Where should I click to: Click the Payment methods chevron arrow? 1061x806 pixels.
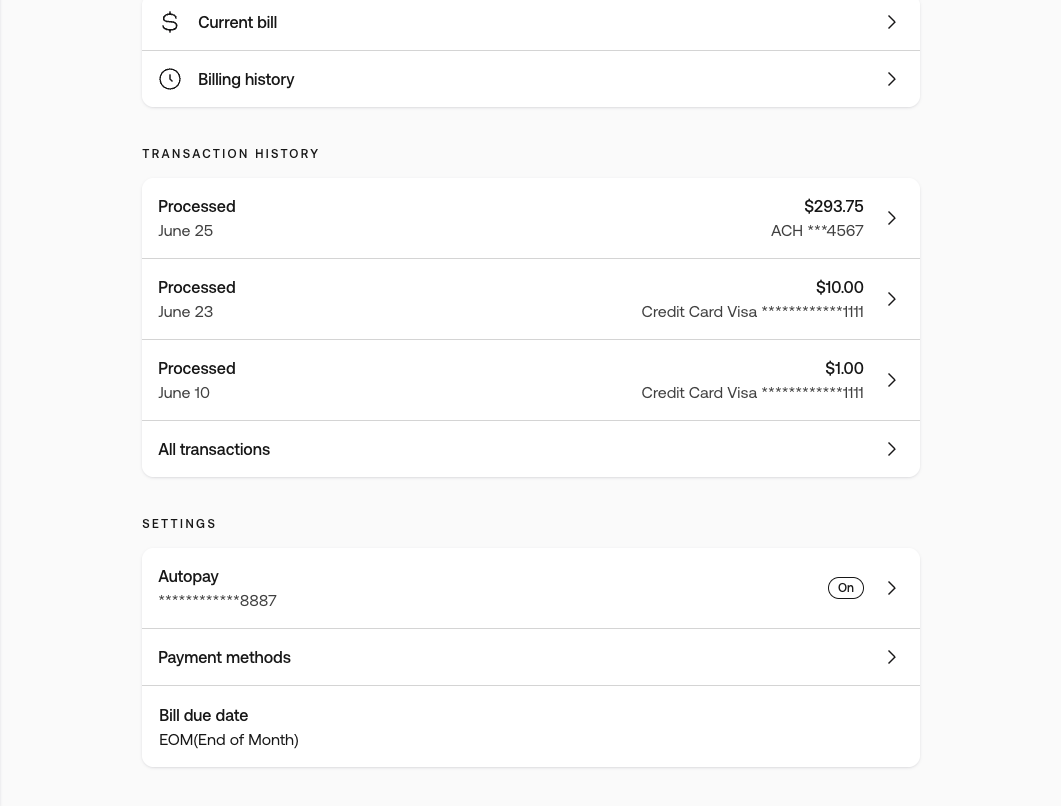[x=891, y=657]
